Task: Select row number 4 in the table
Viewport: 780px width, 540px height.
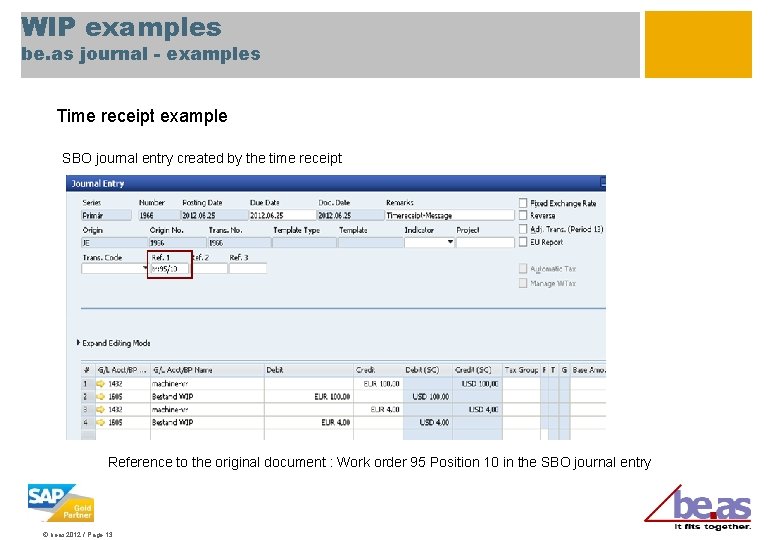Action: tap(88, 423)
